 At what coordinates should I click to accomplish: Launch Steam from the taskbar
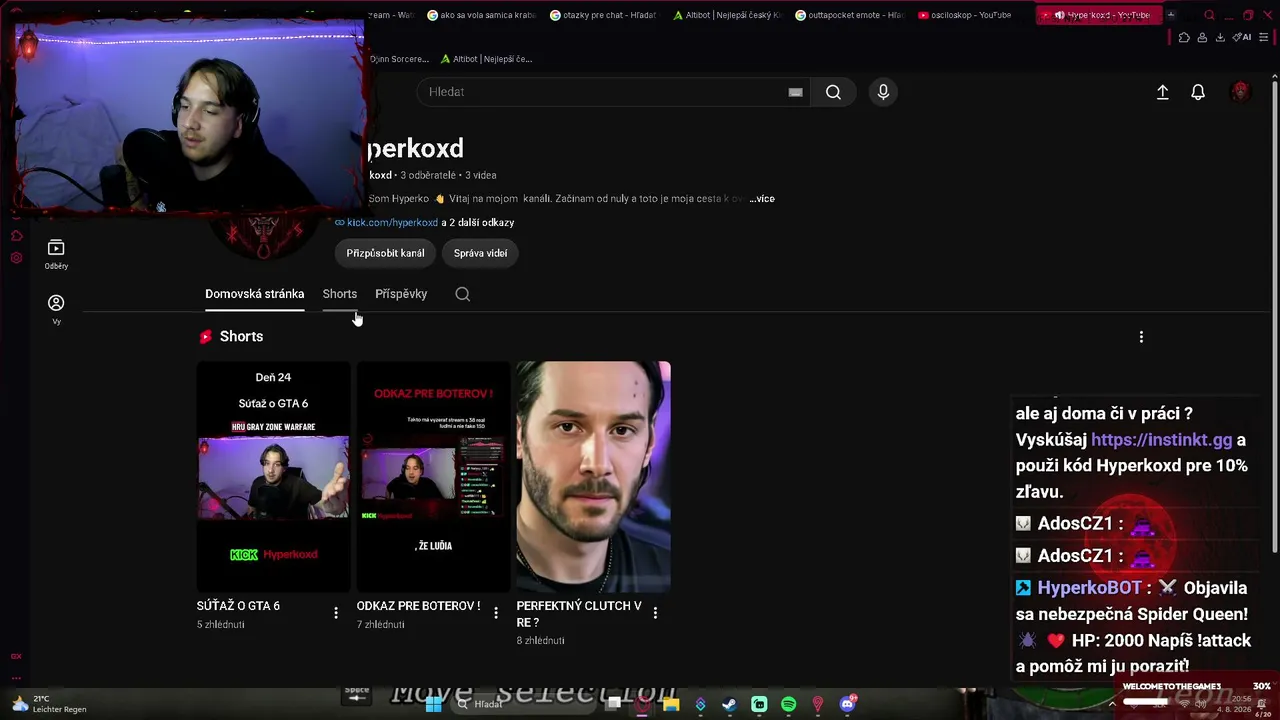729,704
